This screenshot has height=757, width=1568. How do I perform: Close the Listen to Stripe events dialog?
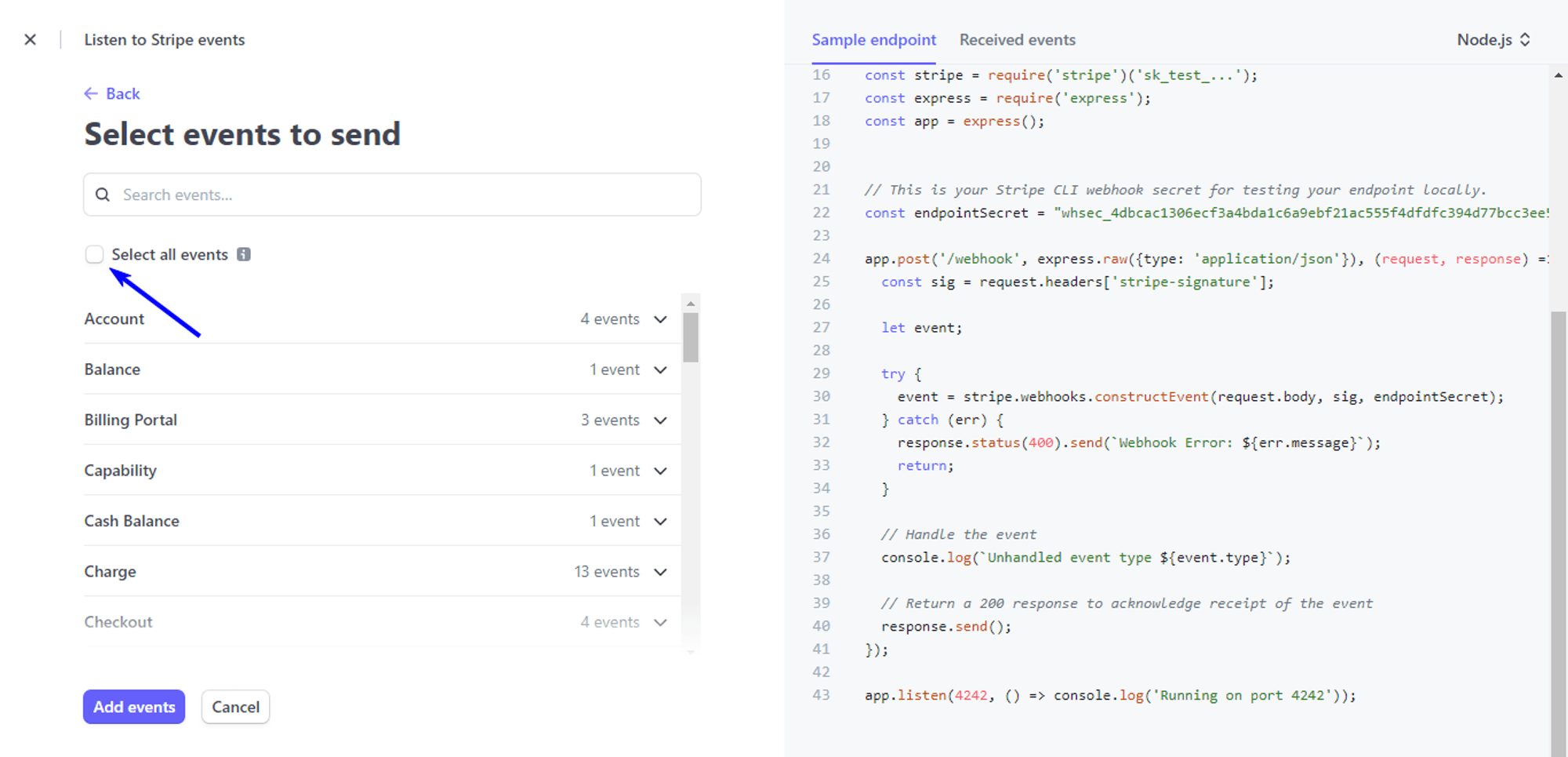[x=30, y=40]
